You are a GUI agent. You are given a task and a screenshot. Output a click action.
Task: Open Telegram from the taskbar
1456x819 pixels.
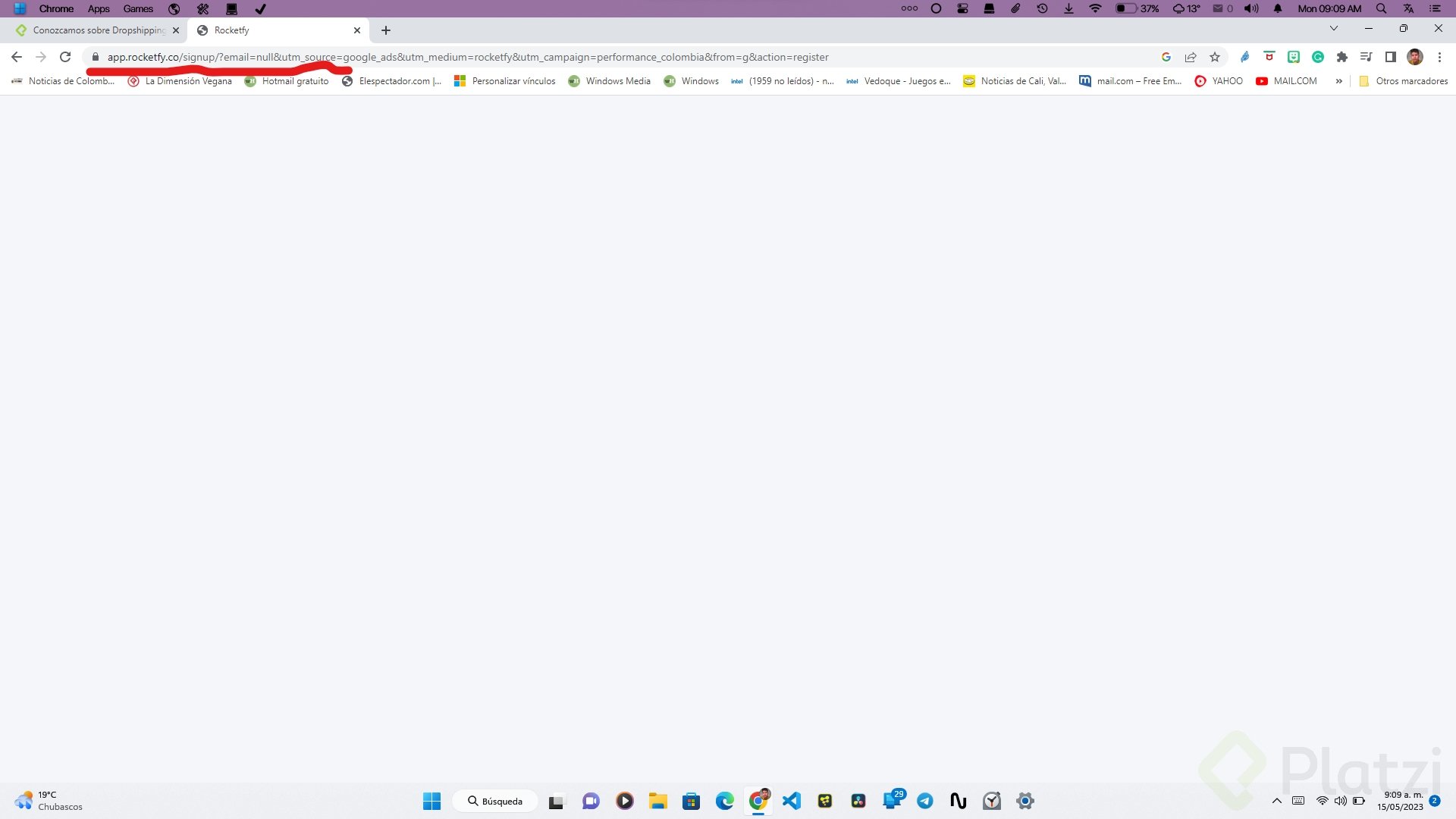pyautogui.click(x=925, y=801)
